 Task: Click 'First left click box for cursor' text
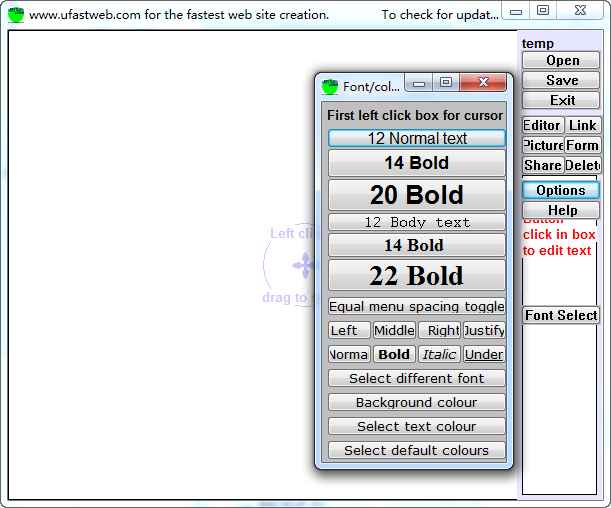[415, 115]
